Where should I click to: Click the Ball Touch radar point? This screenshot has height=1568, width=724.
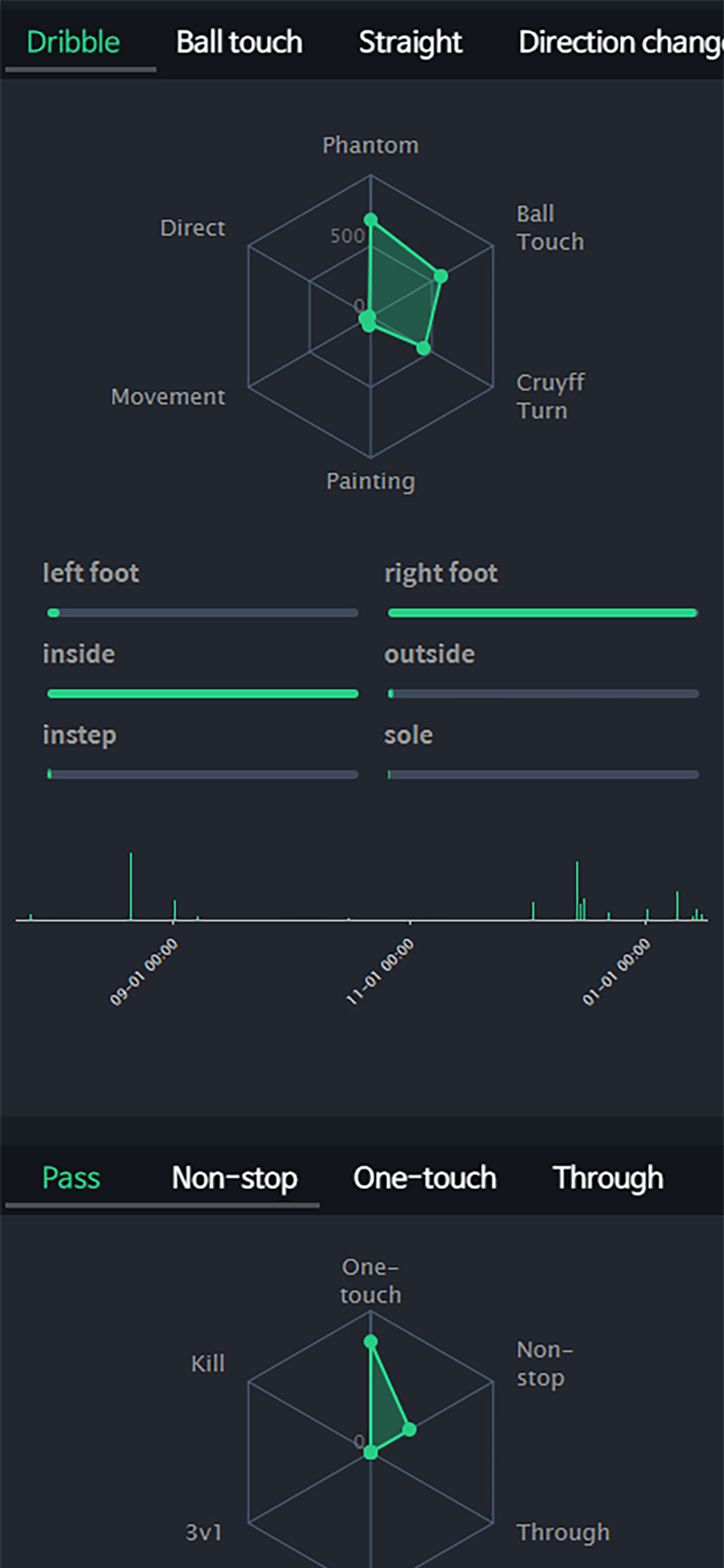click(x=441, y=276)
